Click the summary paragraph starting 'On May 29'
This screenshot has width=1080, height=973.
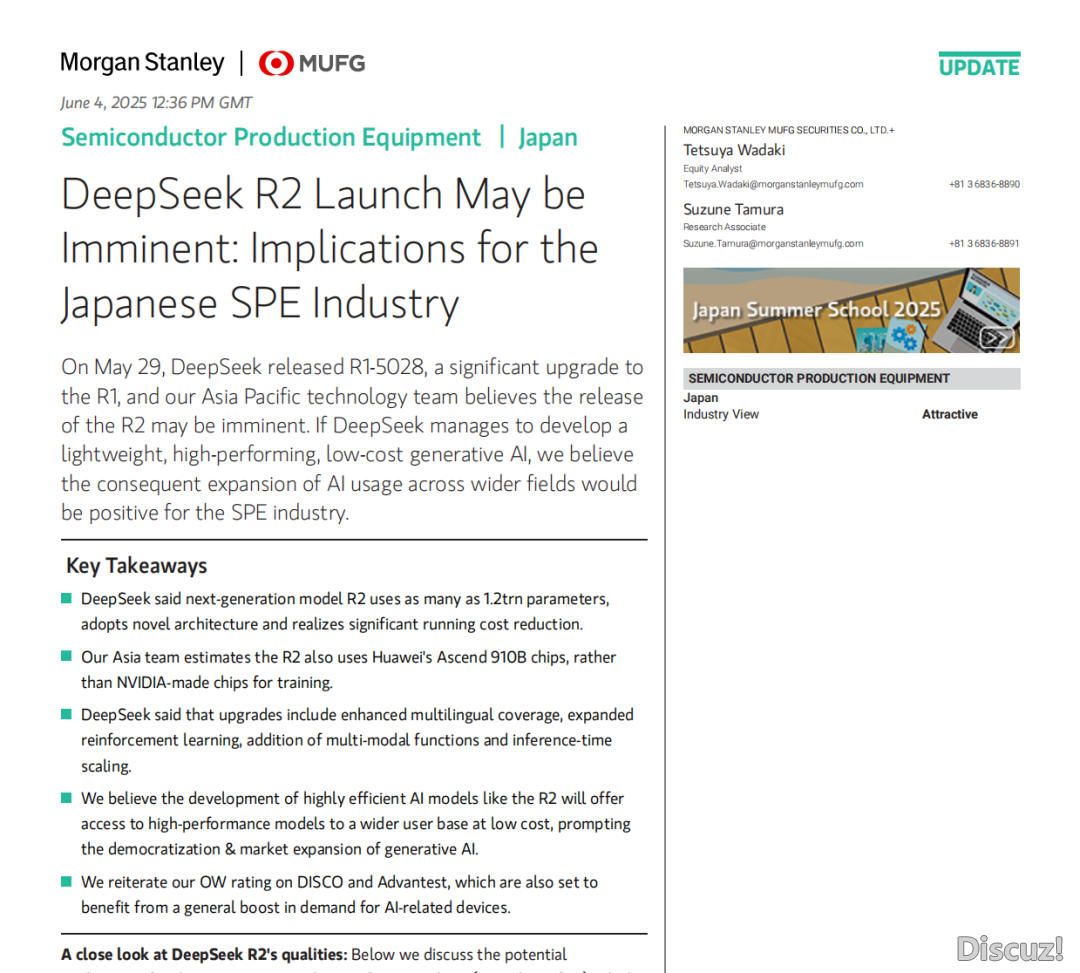[x=352, y=439]
